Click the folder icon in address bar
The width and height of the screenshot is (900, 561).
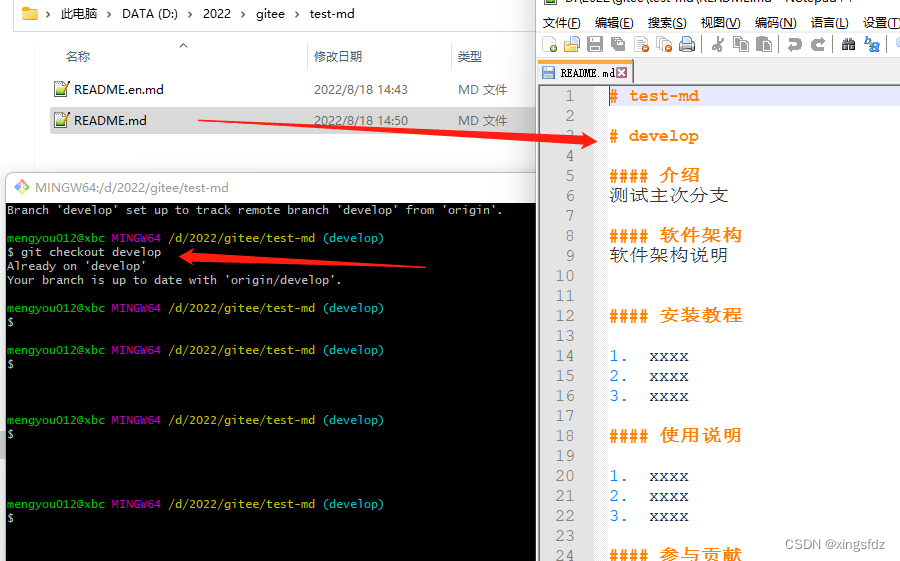(x=30, y=14)
